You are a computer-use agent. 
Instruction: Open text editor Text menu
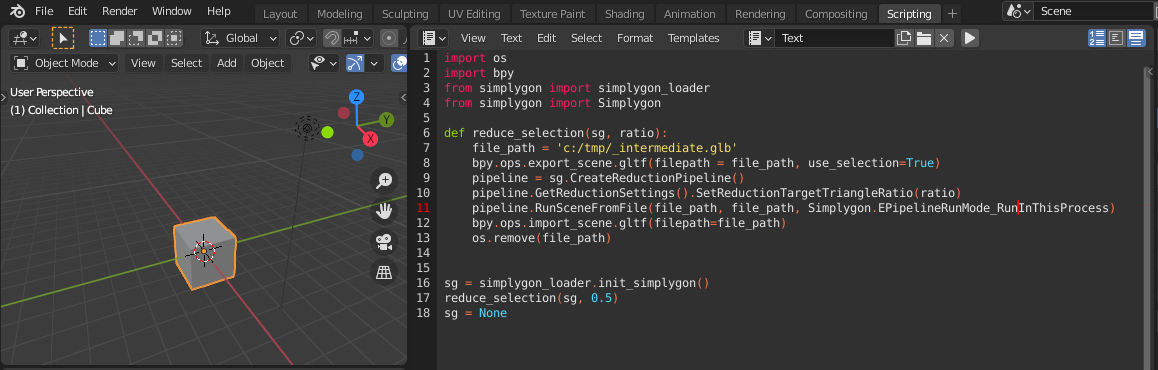coord(511,38)
